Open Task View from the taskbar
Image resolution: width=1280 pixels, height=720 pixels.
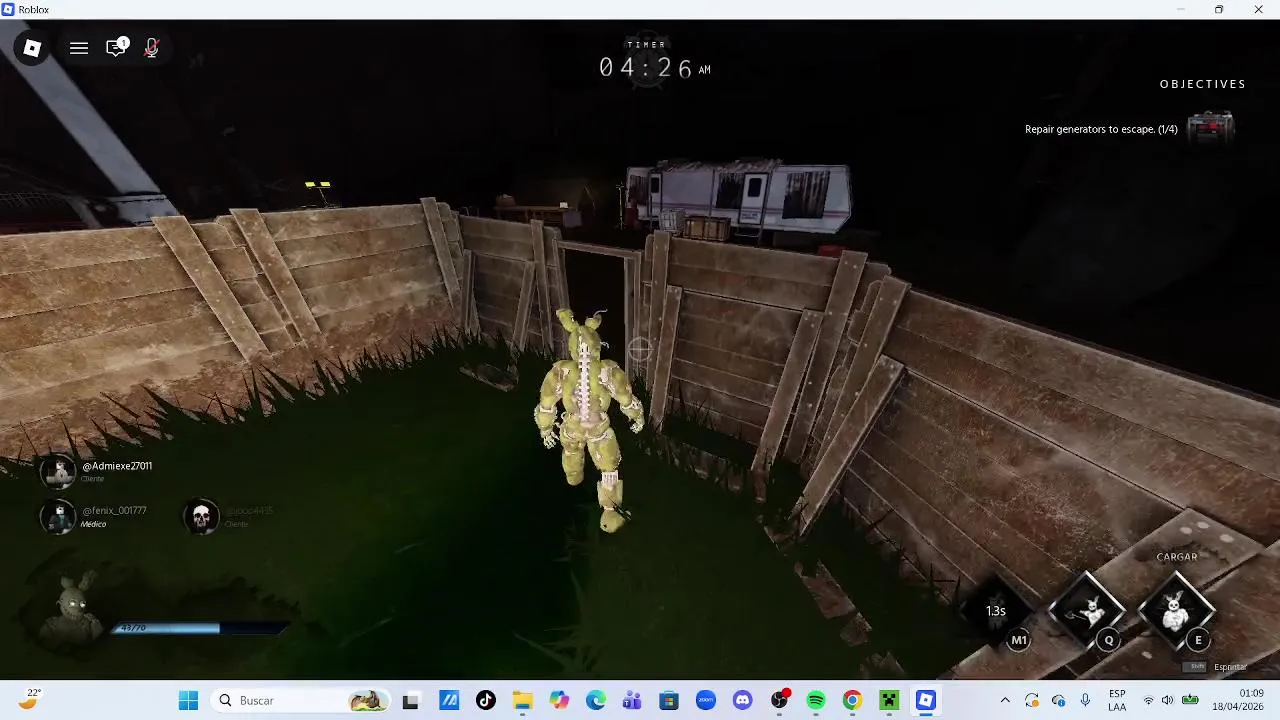[410, 700]
